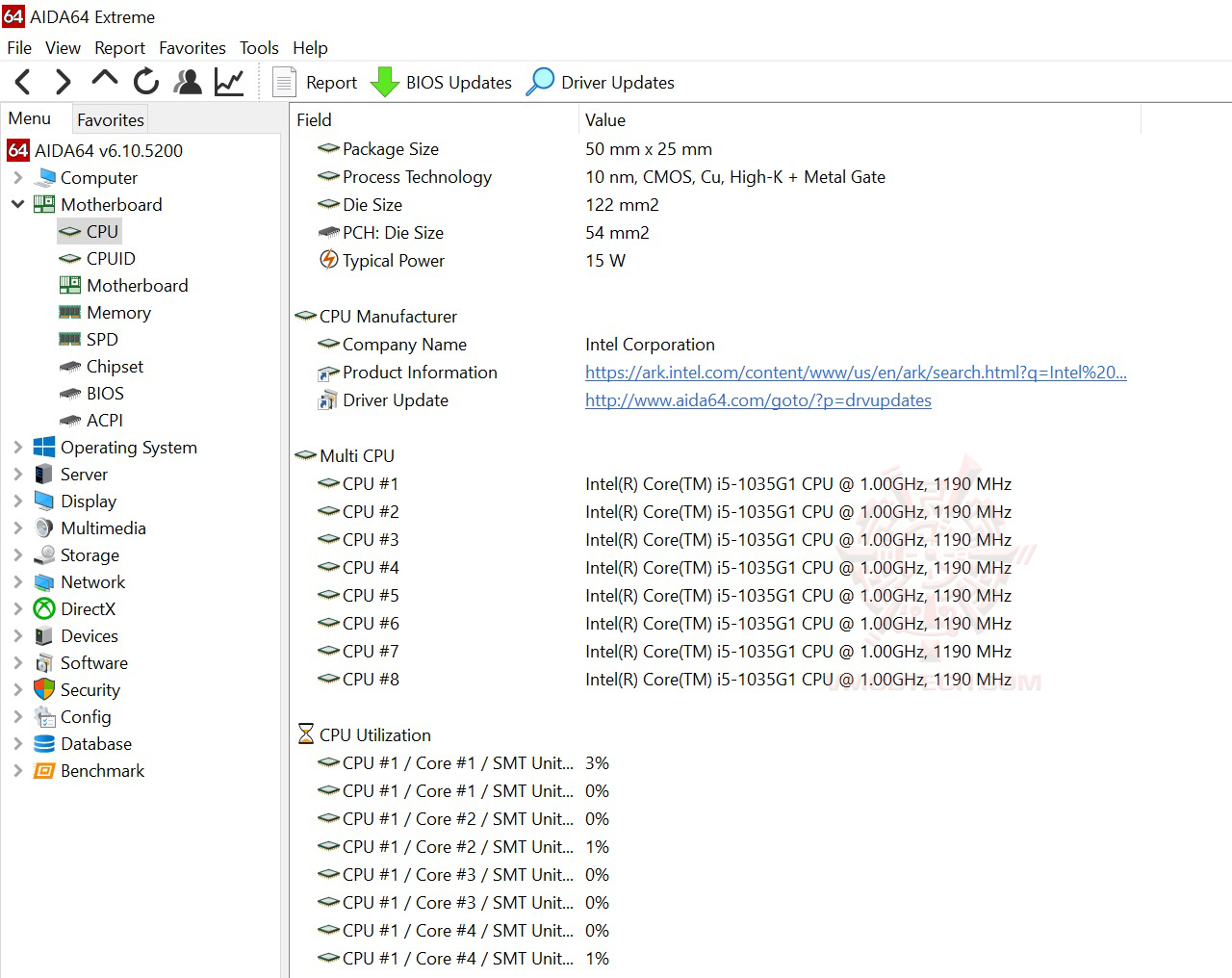
Task: Click the AIDA64 v6.10.5200 root icon
Action: click(x=18, y=150)
